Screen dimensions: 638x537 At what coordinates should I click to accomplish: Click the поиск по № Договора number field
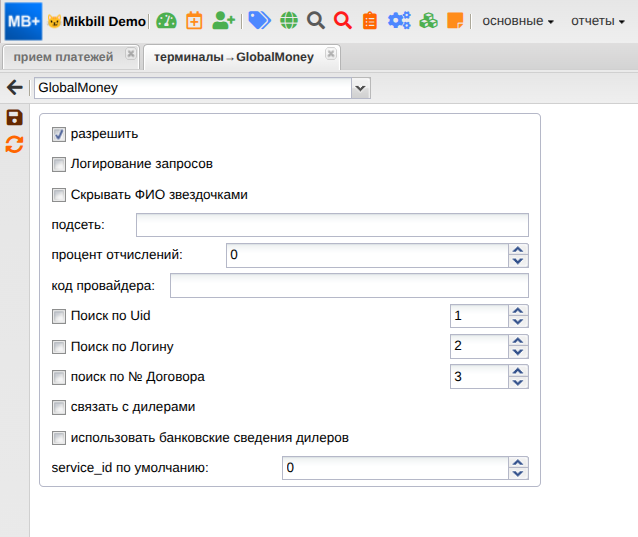click(479, 377)
